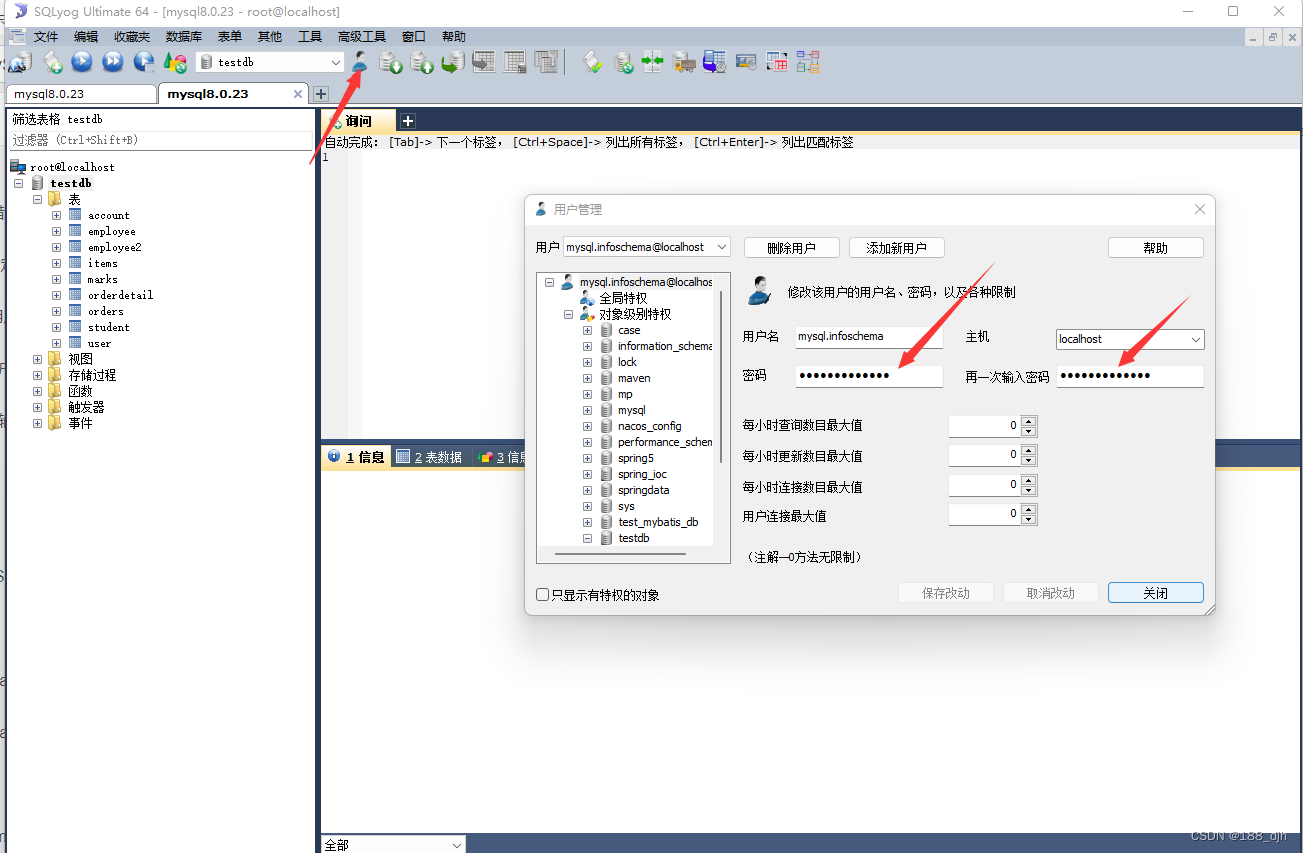Run query with single-arrow execute icon
Viewport: 1303px width, 853px height.
point(82,62)
